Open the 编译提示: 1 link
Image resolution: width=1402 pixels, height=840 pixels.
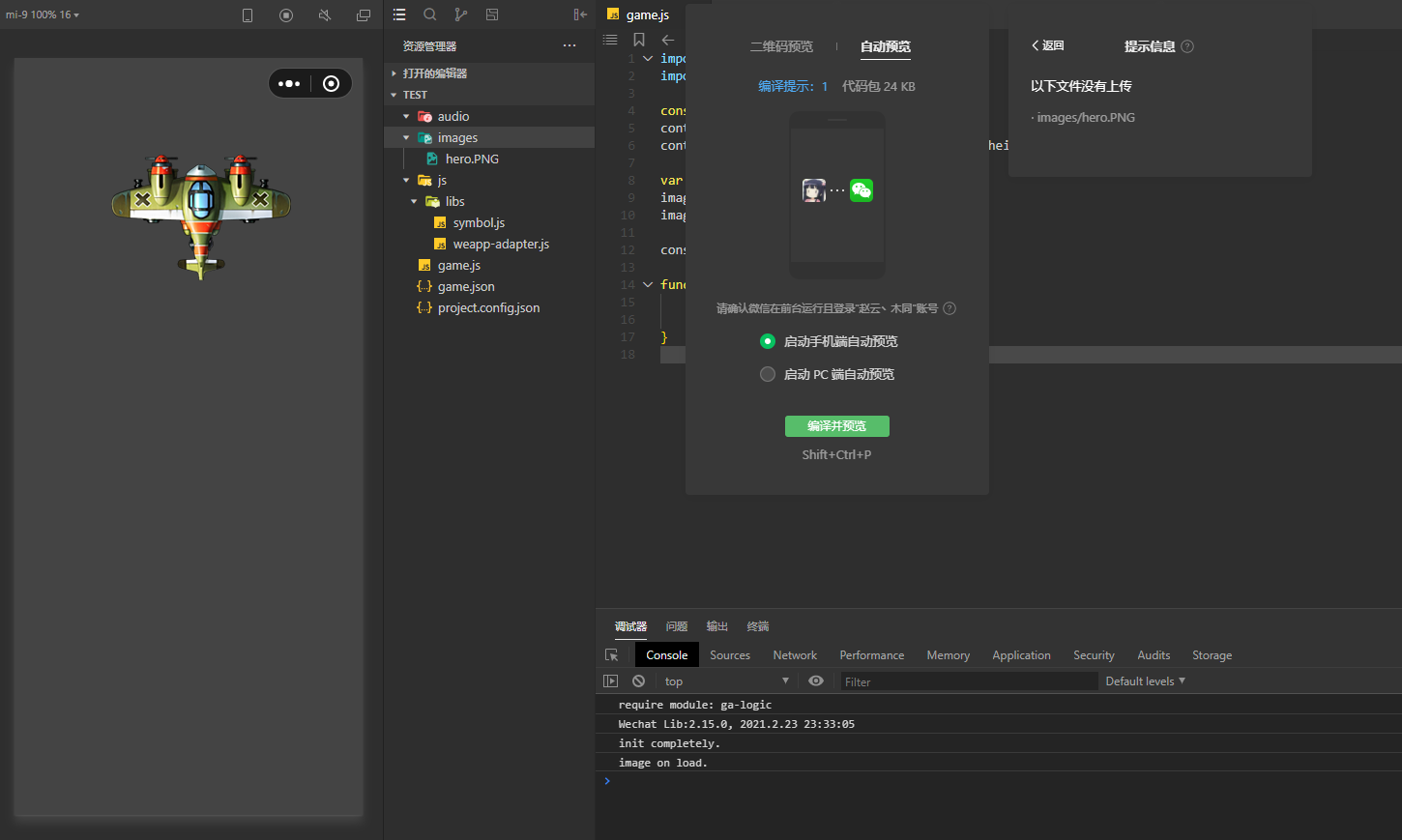click(x=793, y=86)
